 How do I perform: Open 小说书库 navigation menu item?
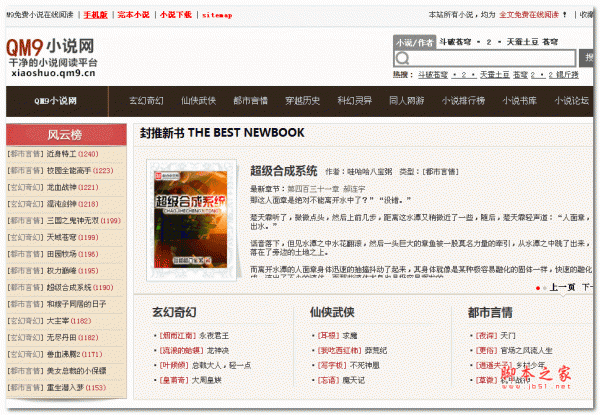coord(520,101)
